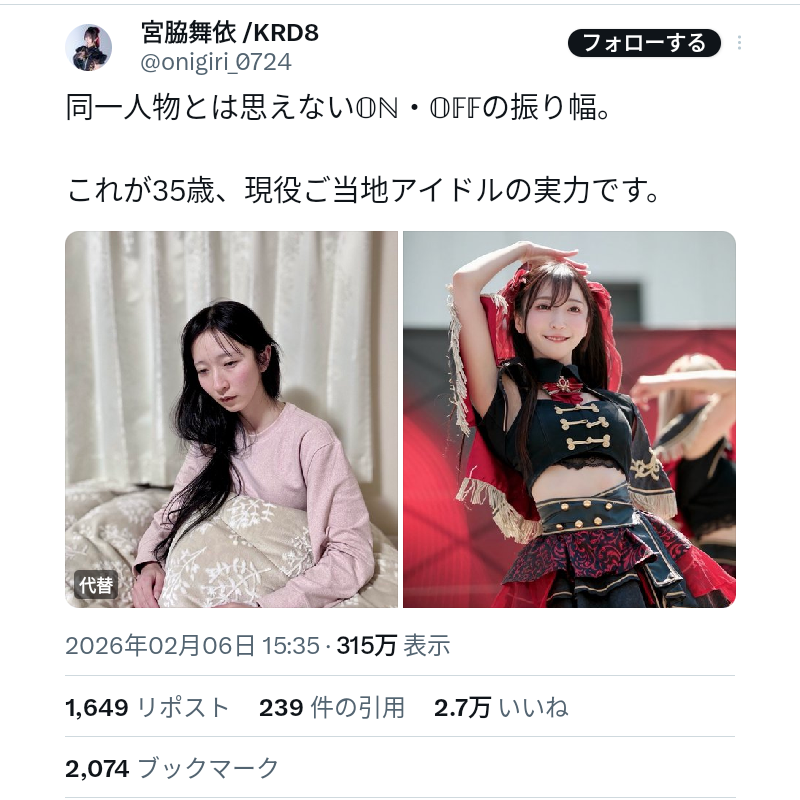Click the first tweet text line
The height and width of the screenshot is (800, 800).
point(338,108)
